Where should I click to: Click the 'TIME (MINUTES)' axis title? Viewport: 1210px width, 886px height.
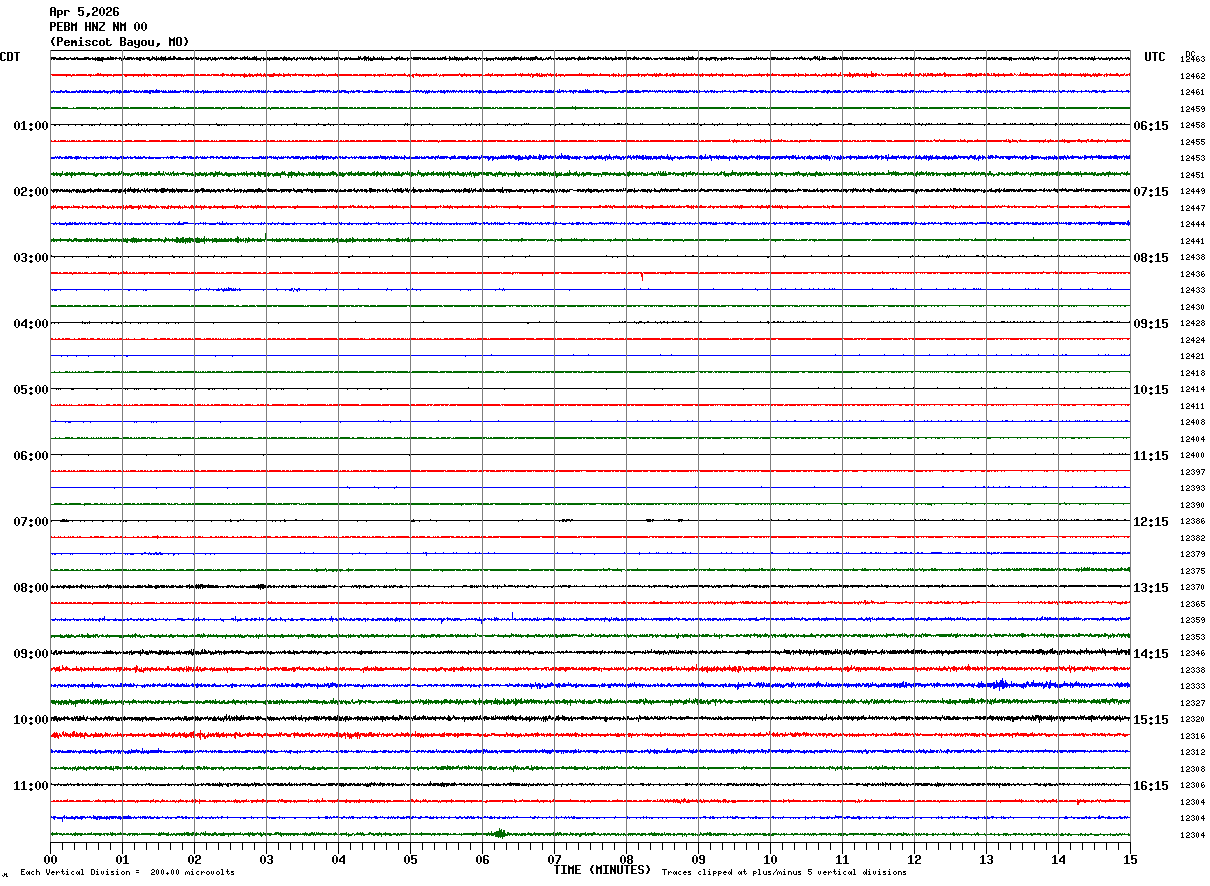[x=602, y=870]
